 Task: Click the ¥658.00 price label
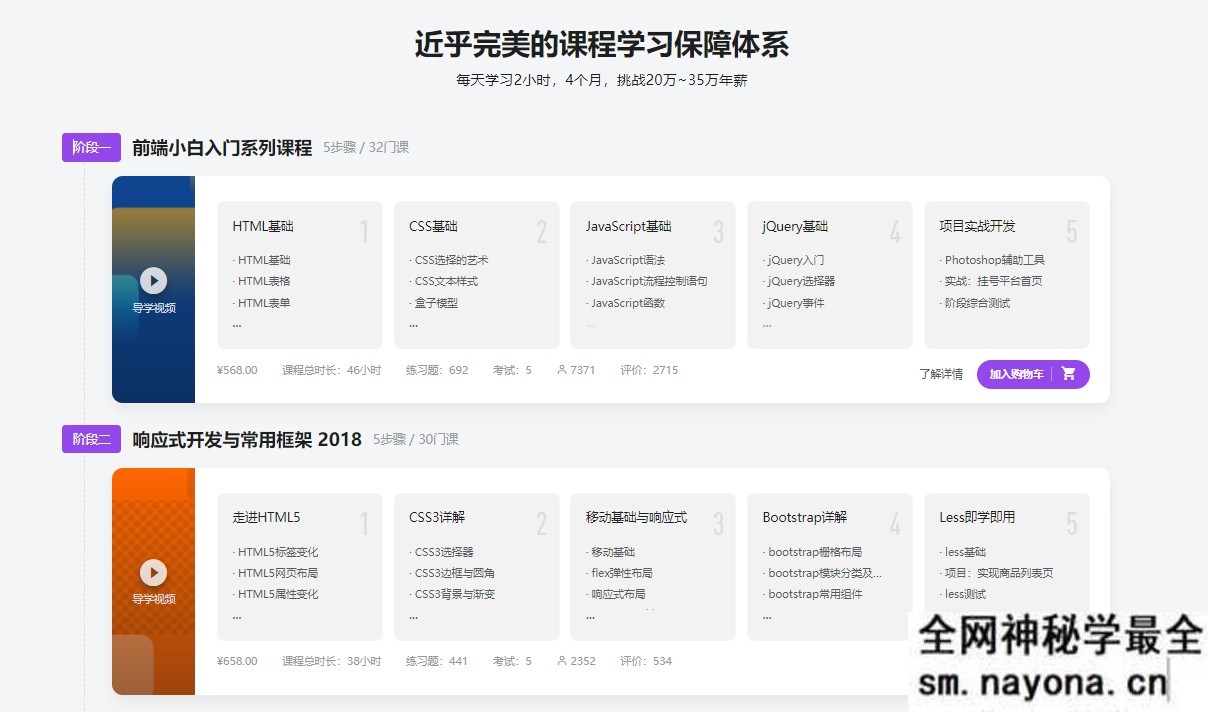click(237, 661)
